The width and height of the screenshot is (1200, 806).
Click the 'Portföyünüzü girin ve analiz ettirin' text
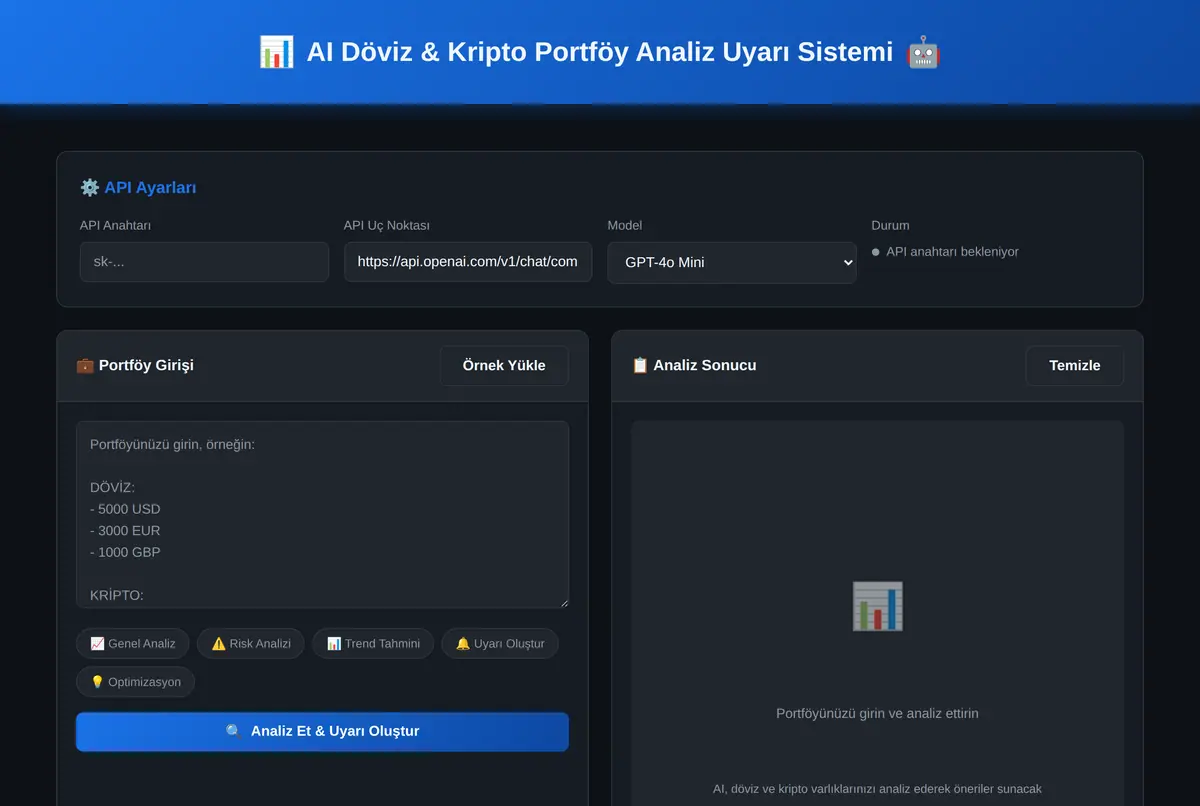[877, 714]
